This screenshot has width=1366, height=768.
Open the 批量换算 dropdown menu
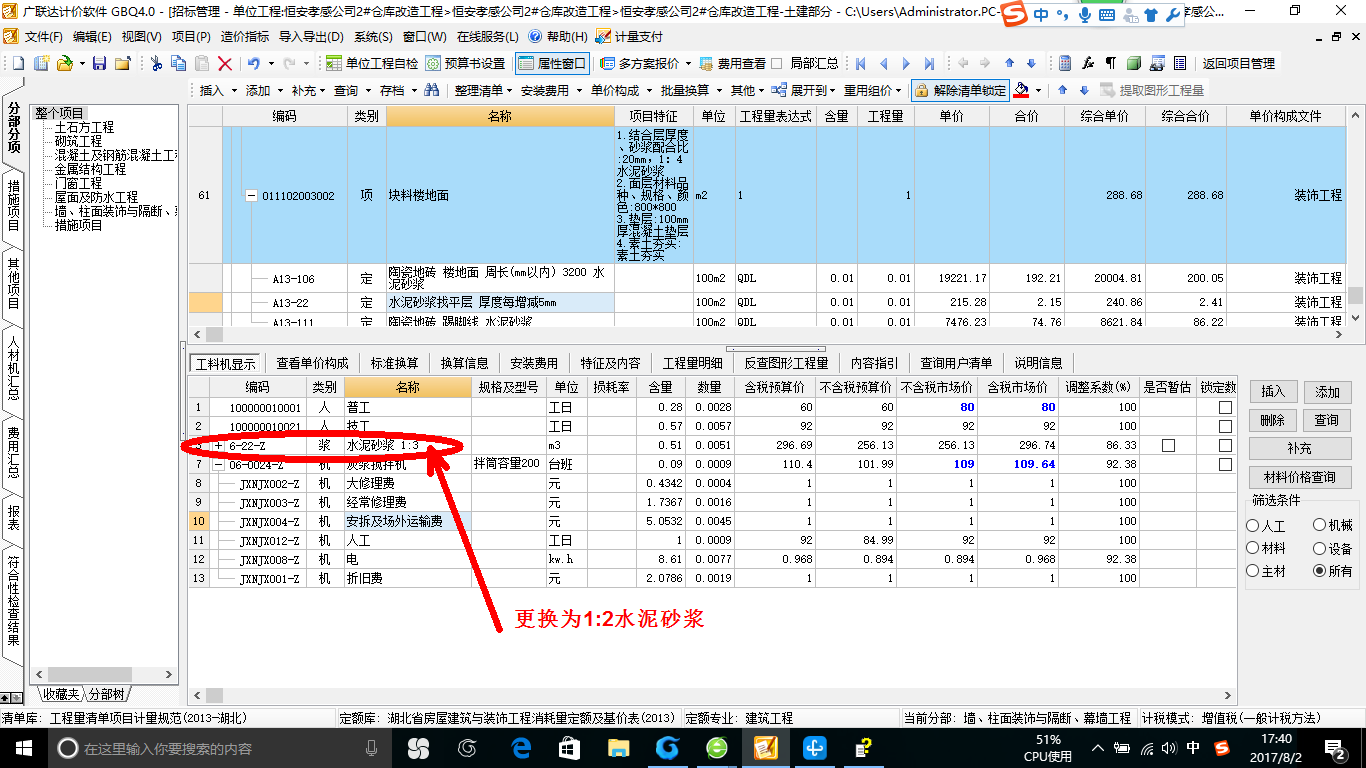click(690, 90)
